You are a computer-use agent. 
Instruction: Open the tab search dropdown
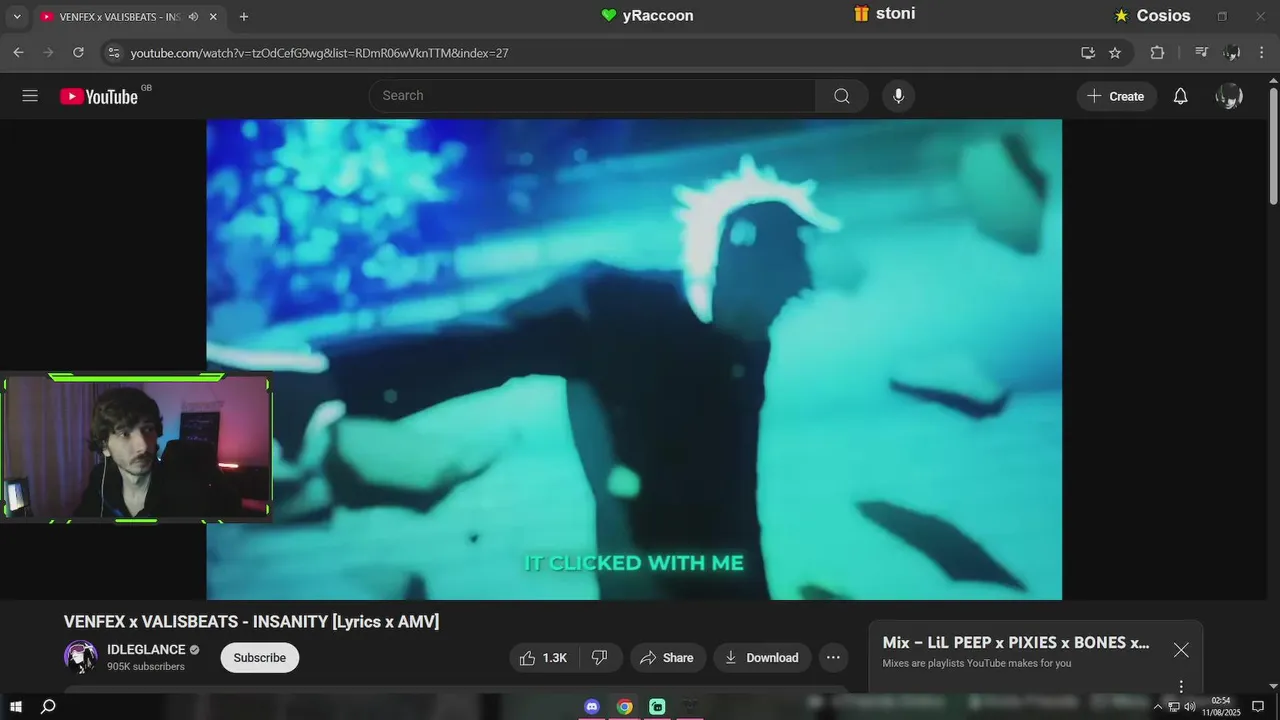(x=16, y=17)
